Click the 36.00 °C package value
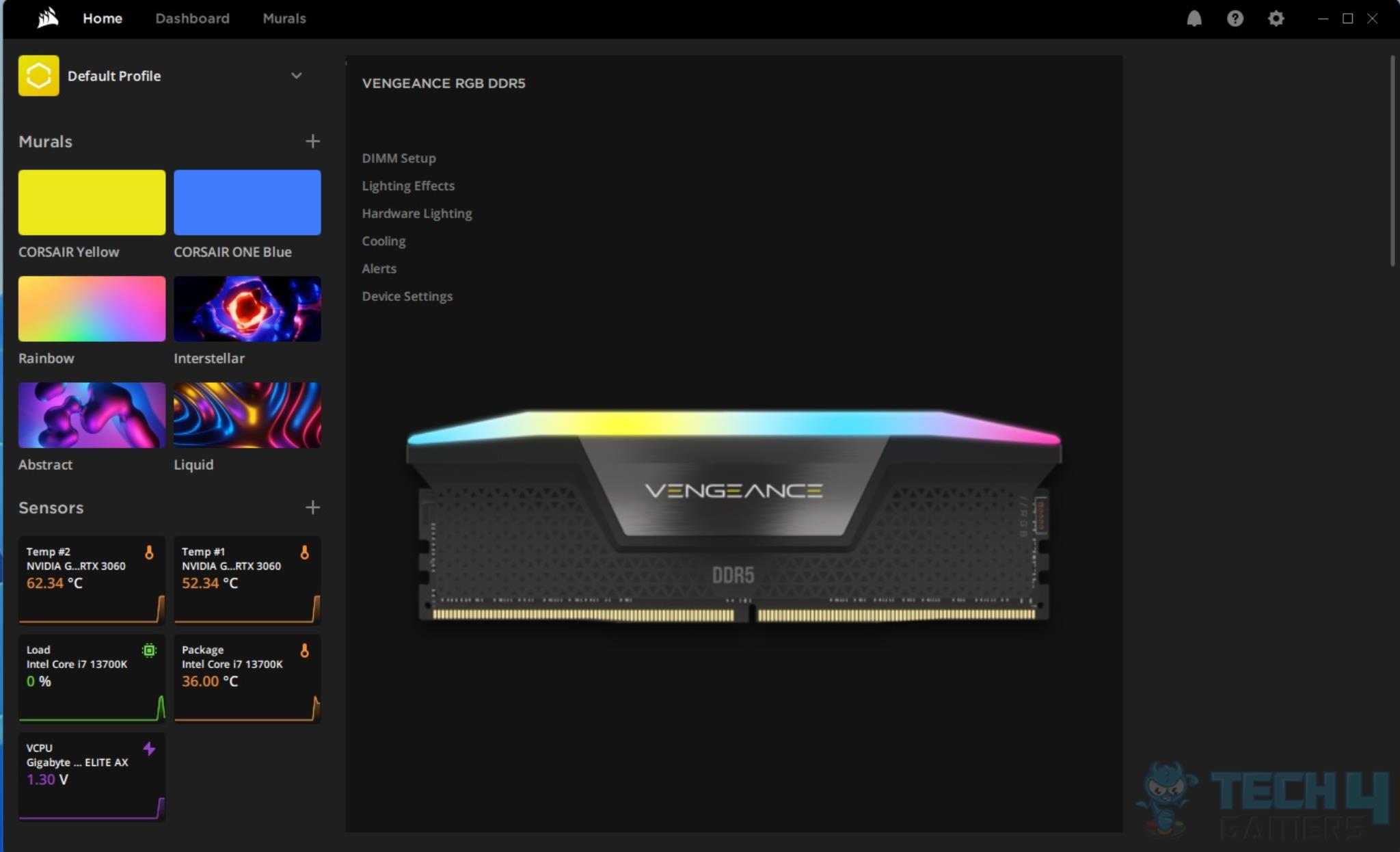This screenshot has width=1400, height=852. [209, 681]
